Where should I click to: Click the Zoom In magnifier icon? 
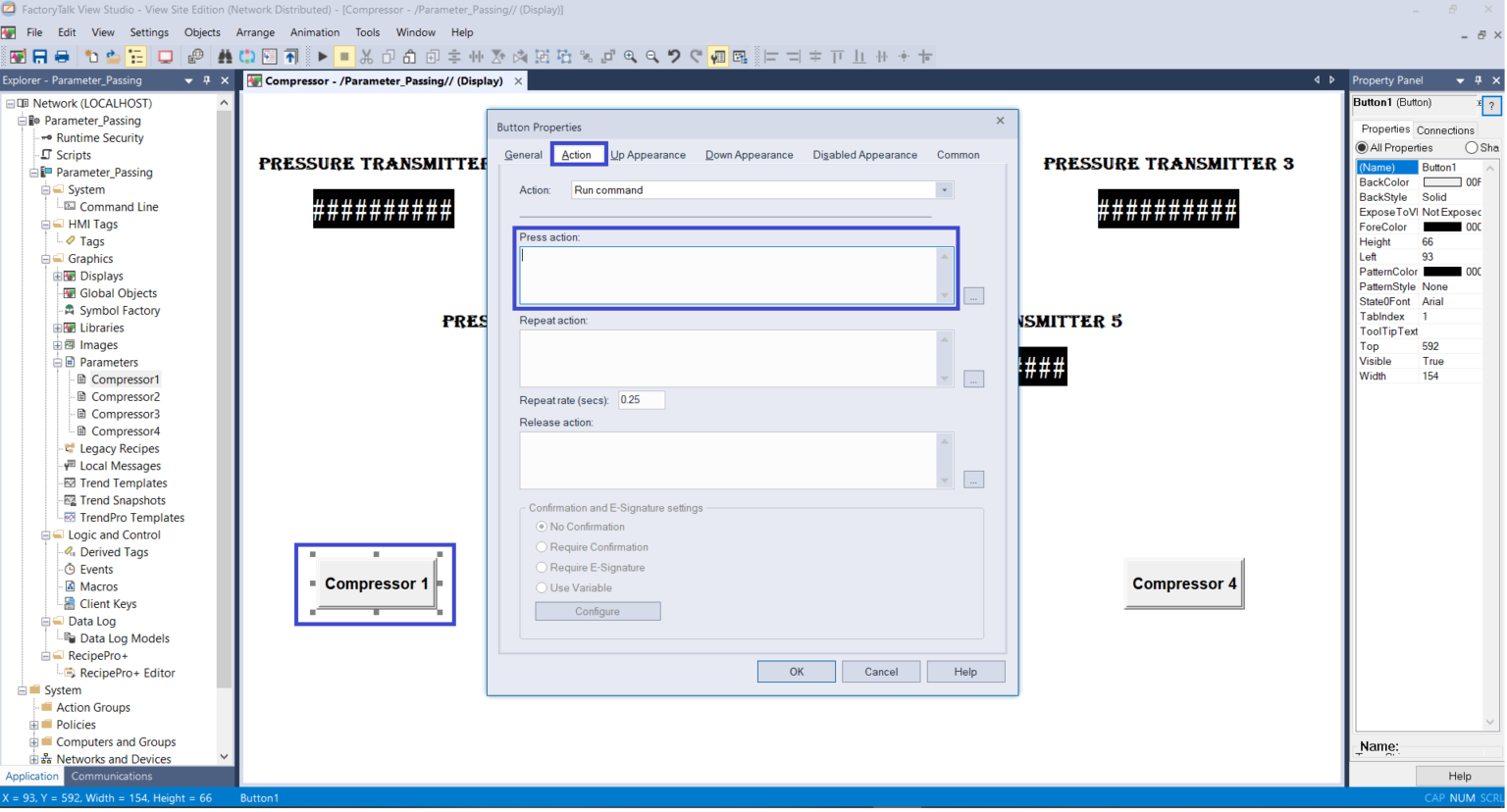pos(631,57)
